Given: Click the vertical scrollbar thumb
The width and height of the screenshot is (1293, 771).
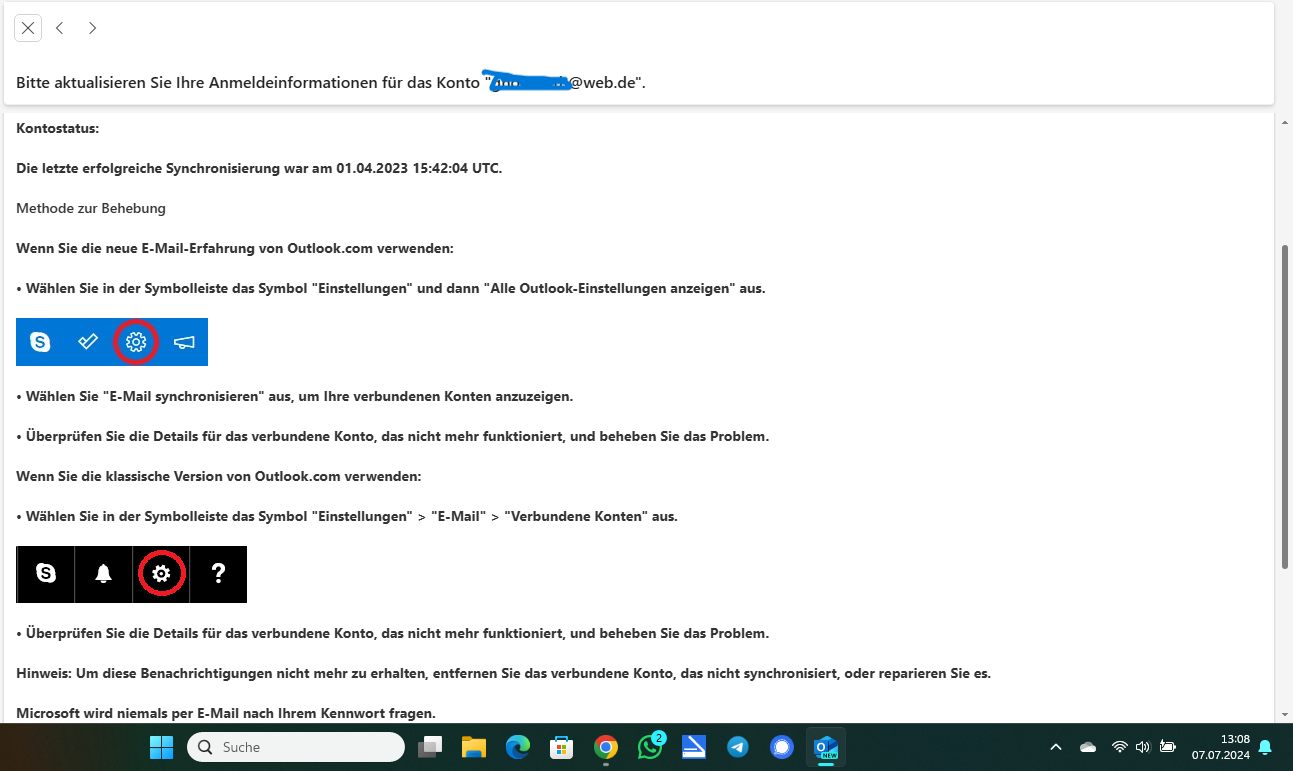Looking at the screenshot, I should (x=1285, y=405).
